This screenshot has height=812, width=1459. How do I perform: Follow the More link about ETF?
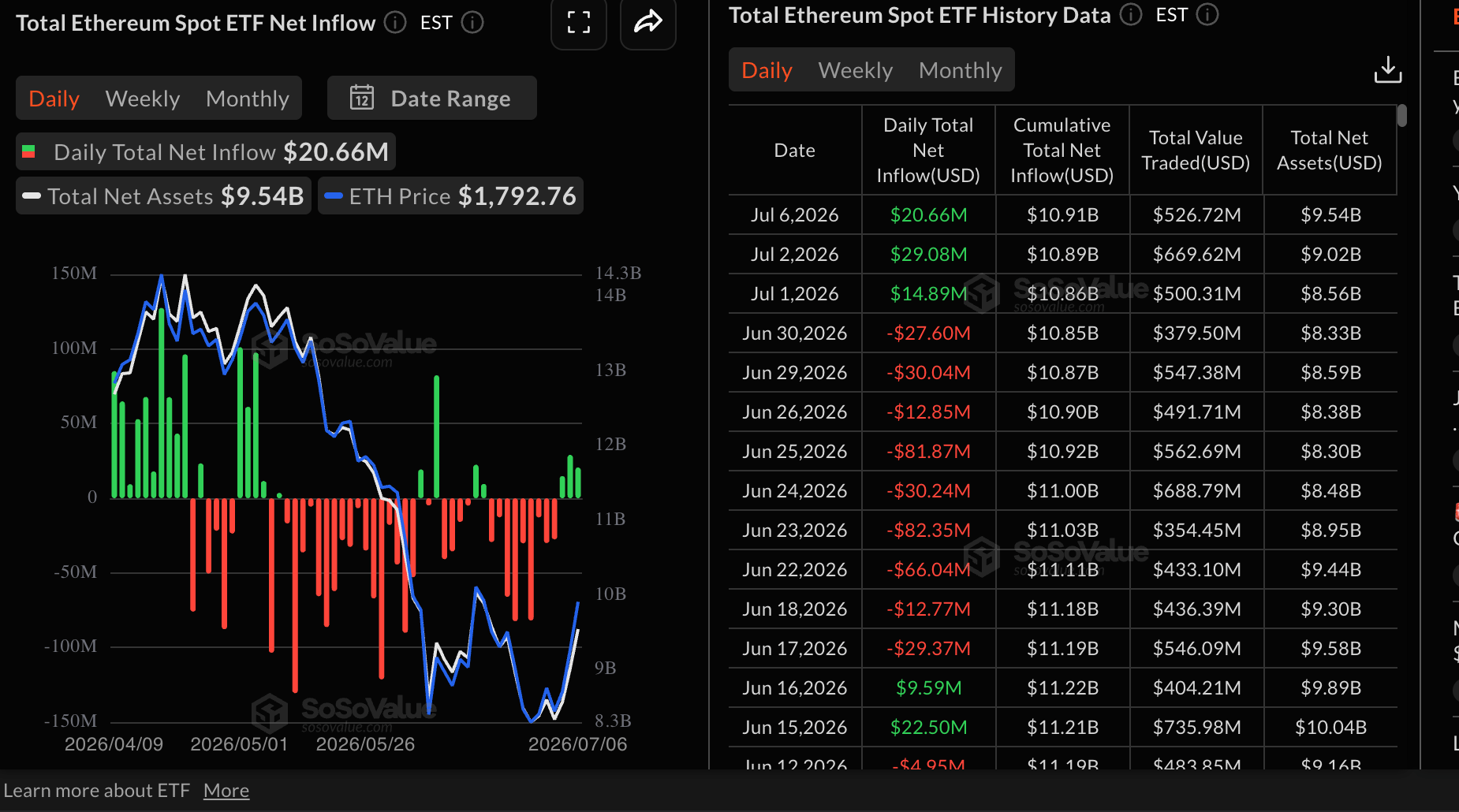(x=226, y=791)
